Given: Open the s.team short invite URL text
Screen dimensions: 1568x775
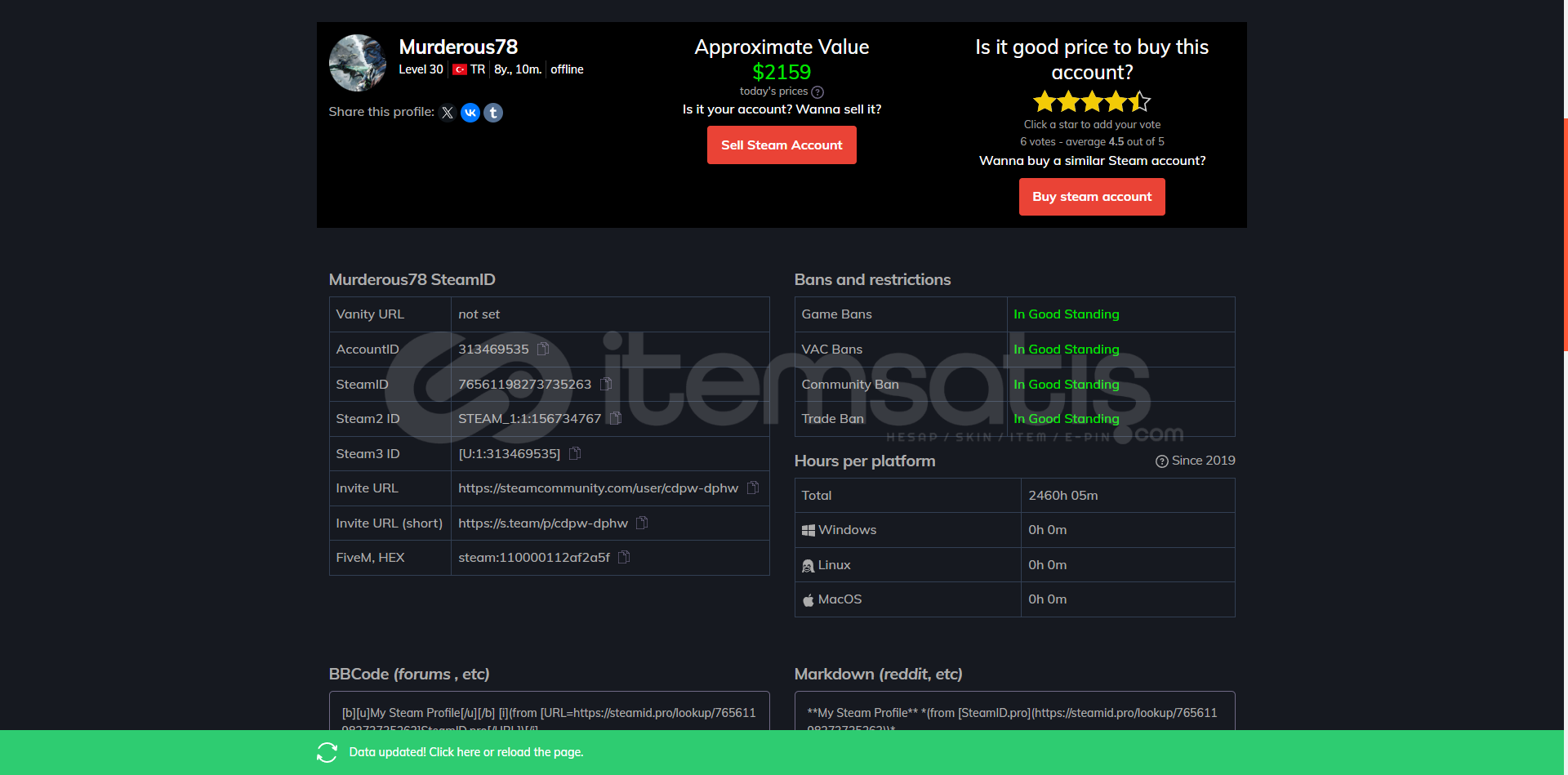Looking at the screenshot, I should tap(543, 523).
